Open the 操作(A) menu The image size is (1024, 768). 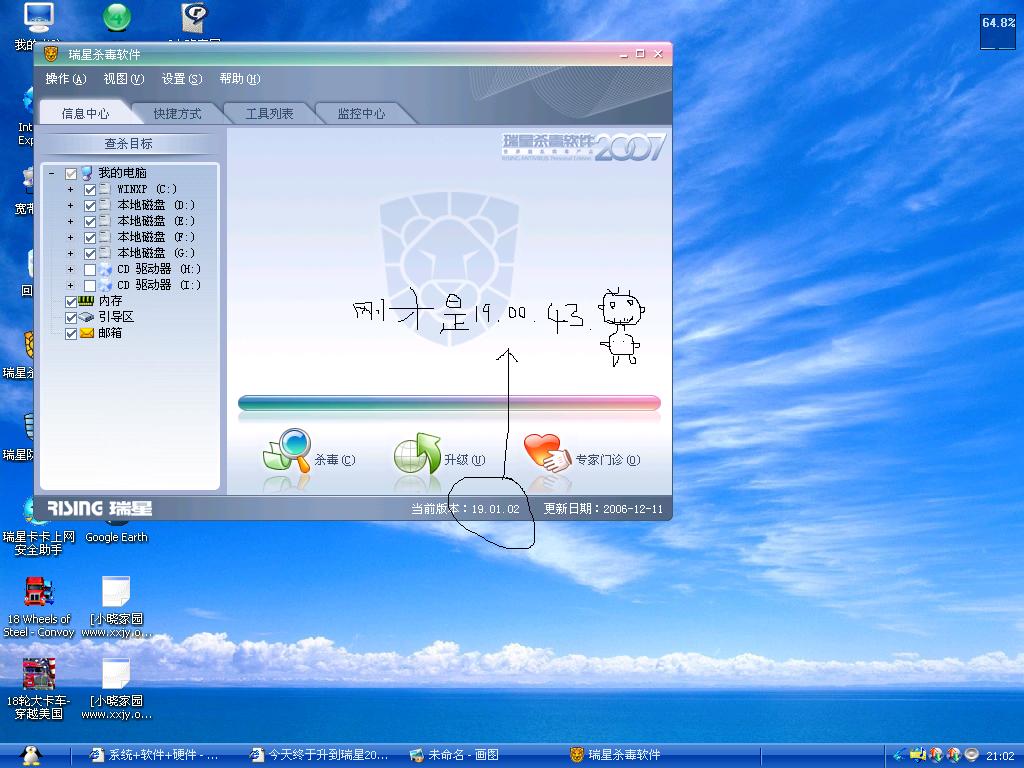[65, 79]
